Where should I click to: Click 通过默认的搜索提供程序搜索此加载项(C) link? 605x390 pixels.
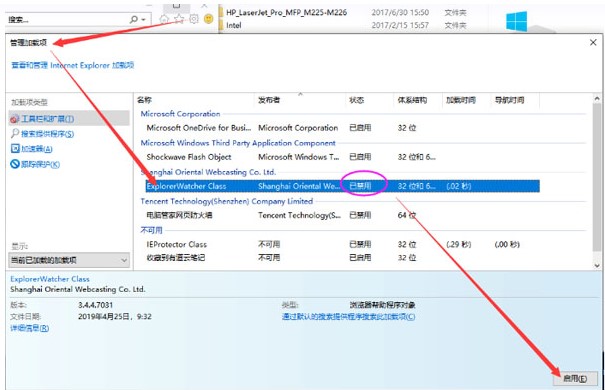[x=348, y=317]
